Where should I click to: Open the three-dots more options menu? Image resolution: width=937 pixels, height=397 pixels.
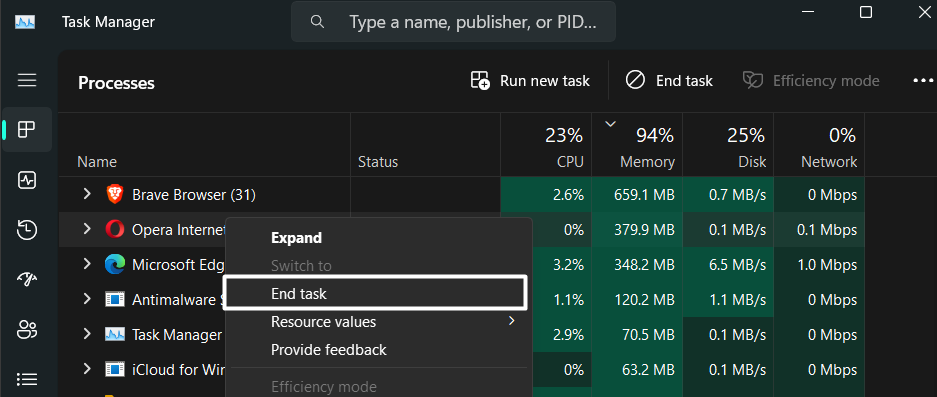pyautogui.click(x=923, y=80)
